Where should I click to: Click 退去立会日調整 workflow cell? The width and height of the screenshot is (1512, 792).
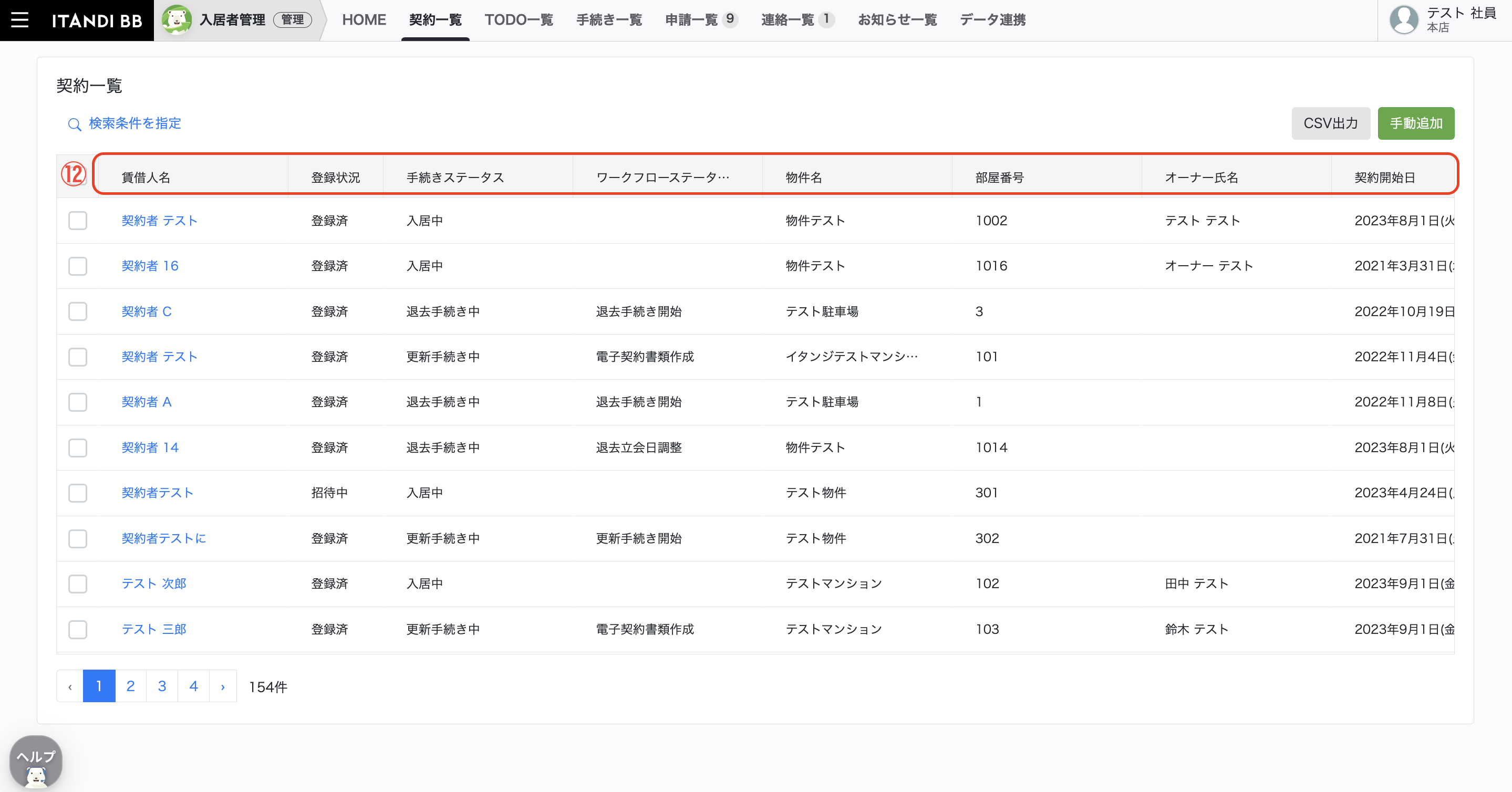pyautogui.click(x=639, y=447)
